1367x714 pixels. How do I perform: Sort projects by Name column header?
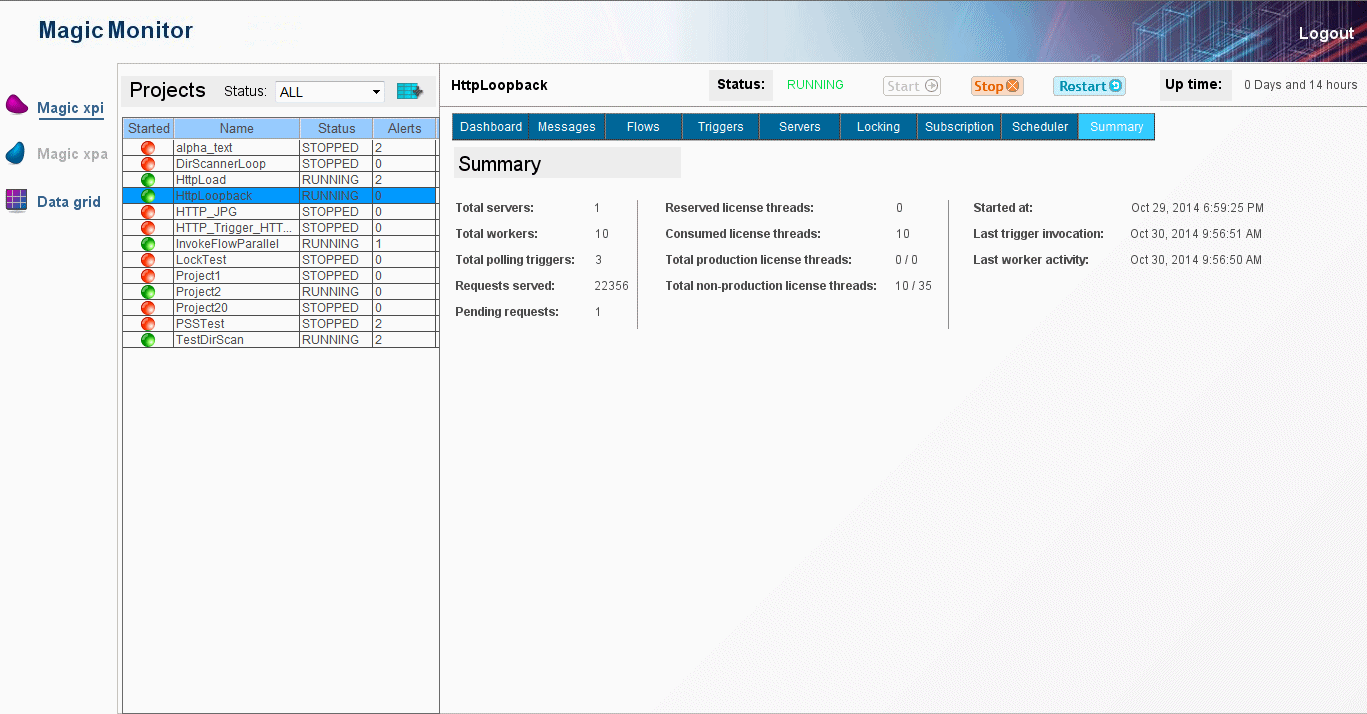(237, 128)
